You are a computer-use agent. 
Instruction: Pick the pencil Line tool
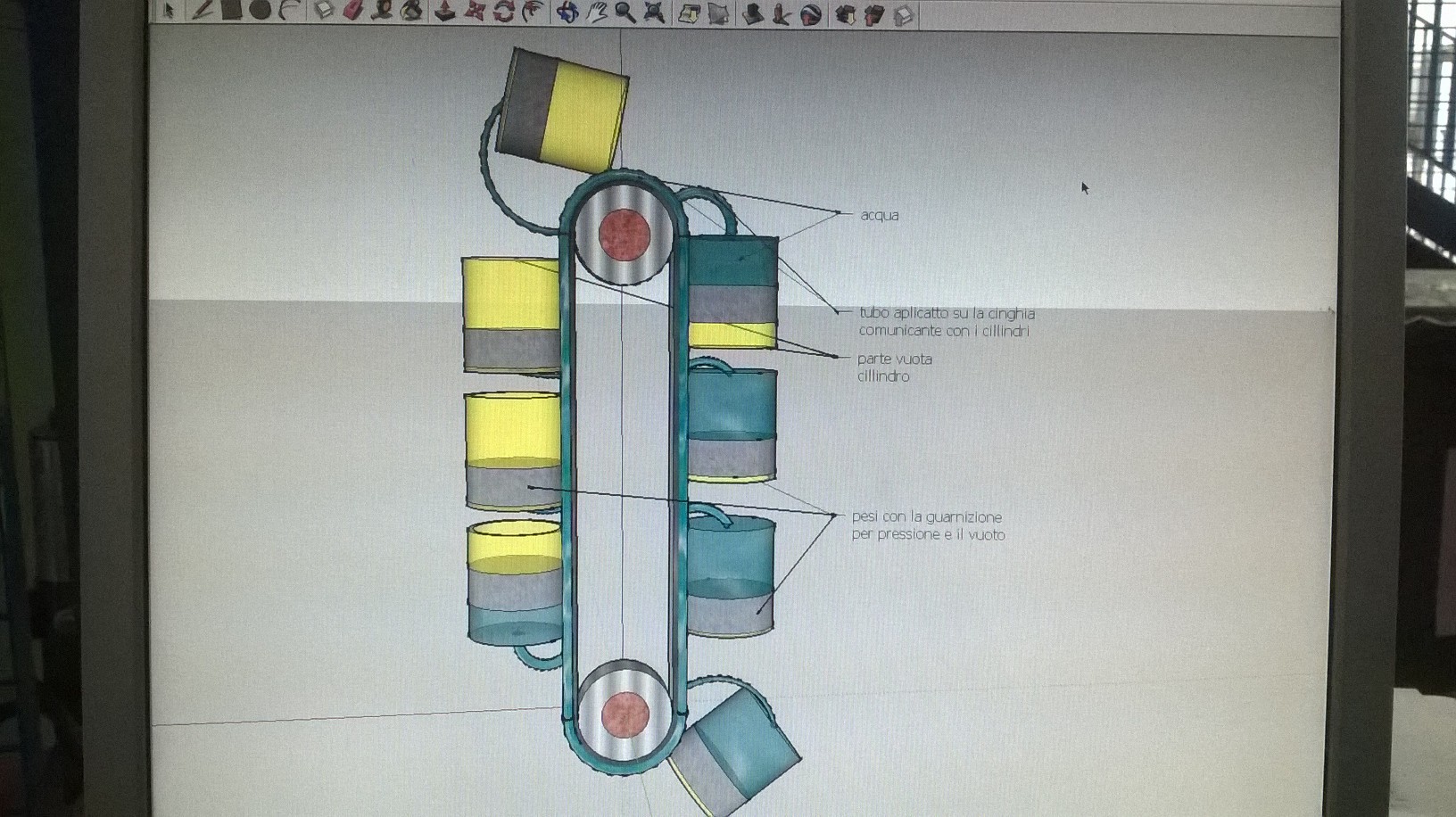point(203,11)
